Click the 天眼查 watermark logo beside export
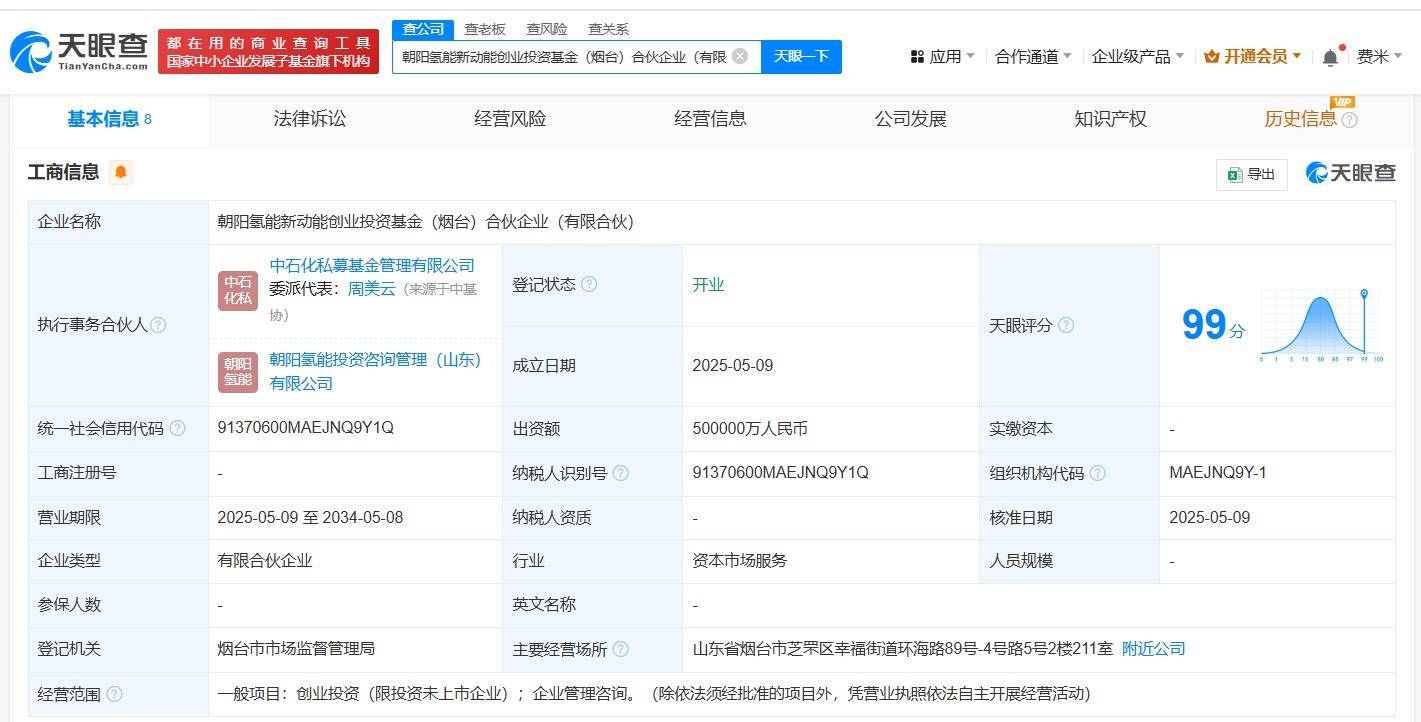The image size is (1421, 722). pyautogui.click(x=1350, y=173)
